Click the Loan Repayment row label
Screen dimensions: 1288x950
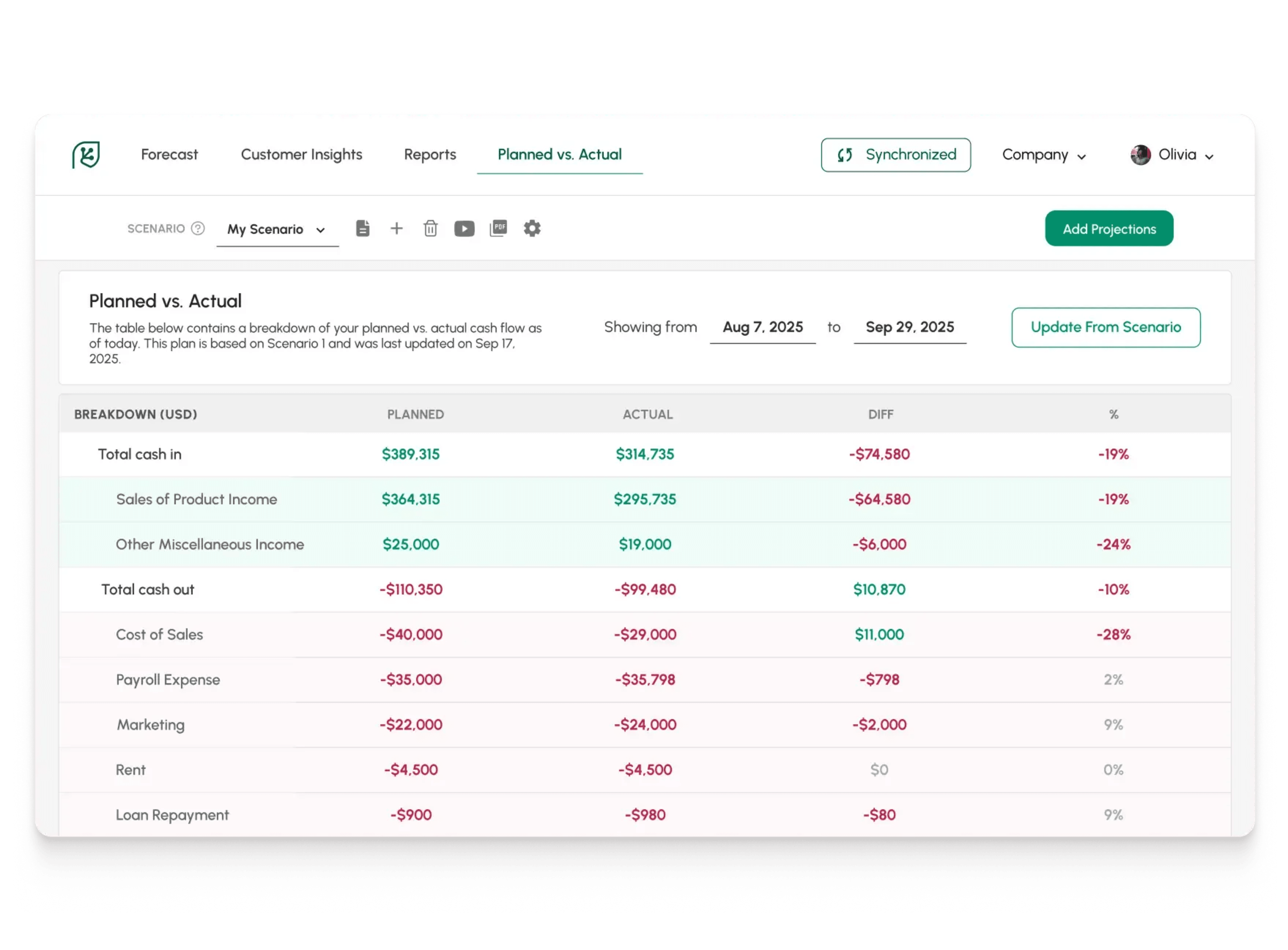click(x=172, y=815)
